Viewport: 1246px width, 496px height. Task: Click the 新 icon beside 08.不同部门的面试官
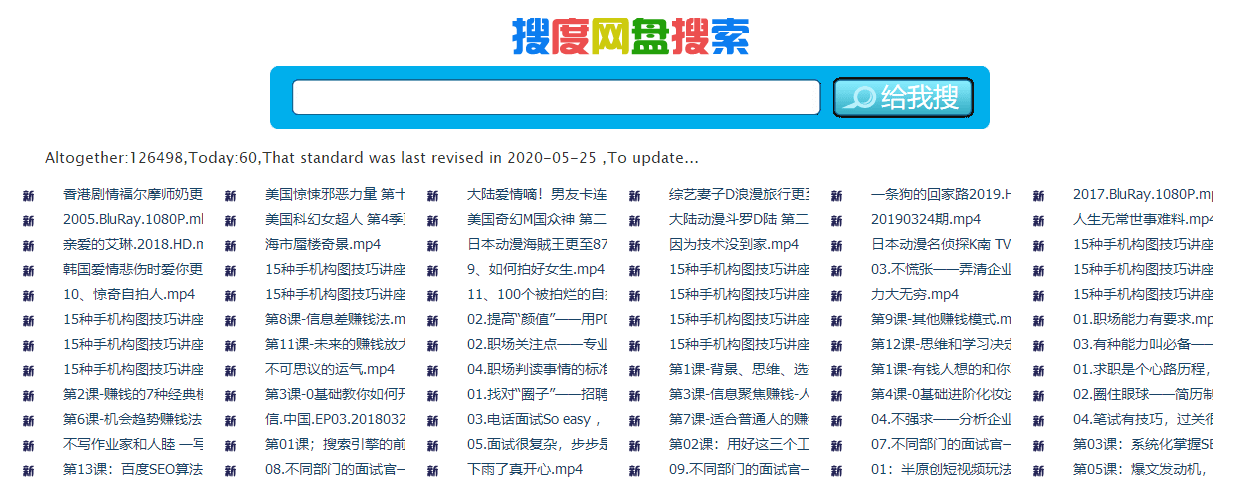230,470
